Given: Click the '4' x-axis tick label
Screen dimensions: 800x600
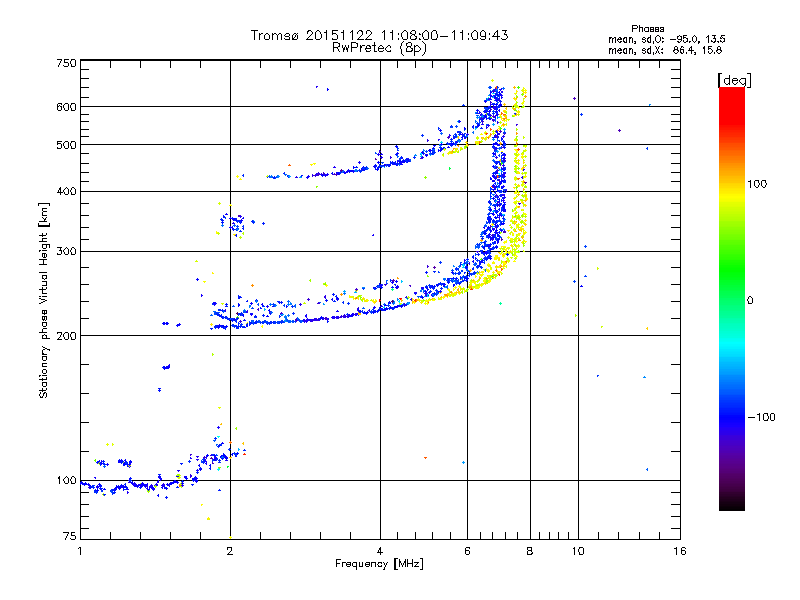Looking at the screenshot, I should pos(380,551).
